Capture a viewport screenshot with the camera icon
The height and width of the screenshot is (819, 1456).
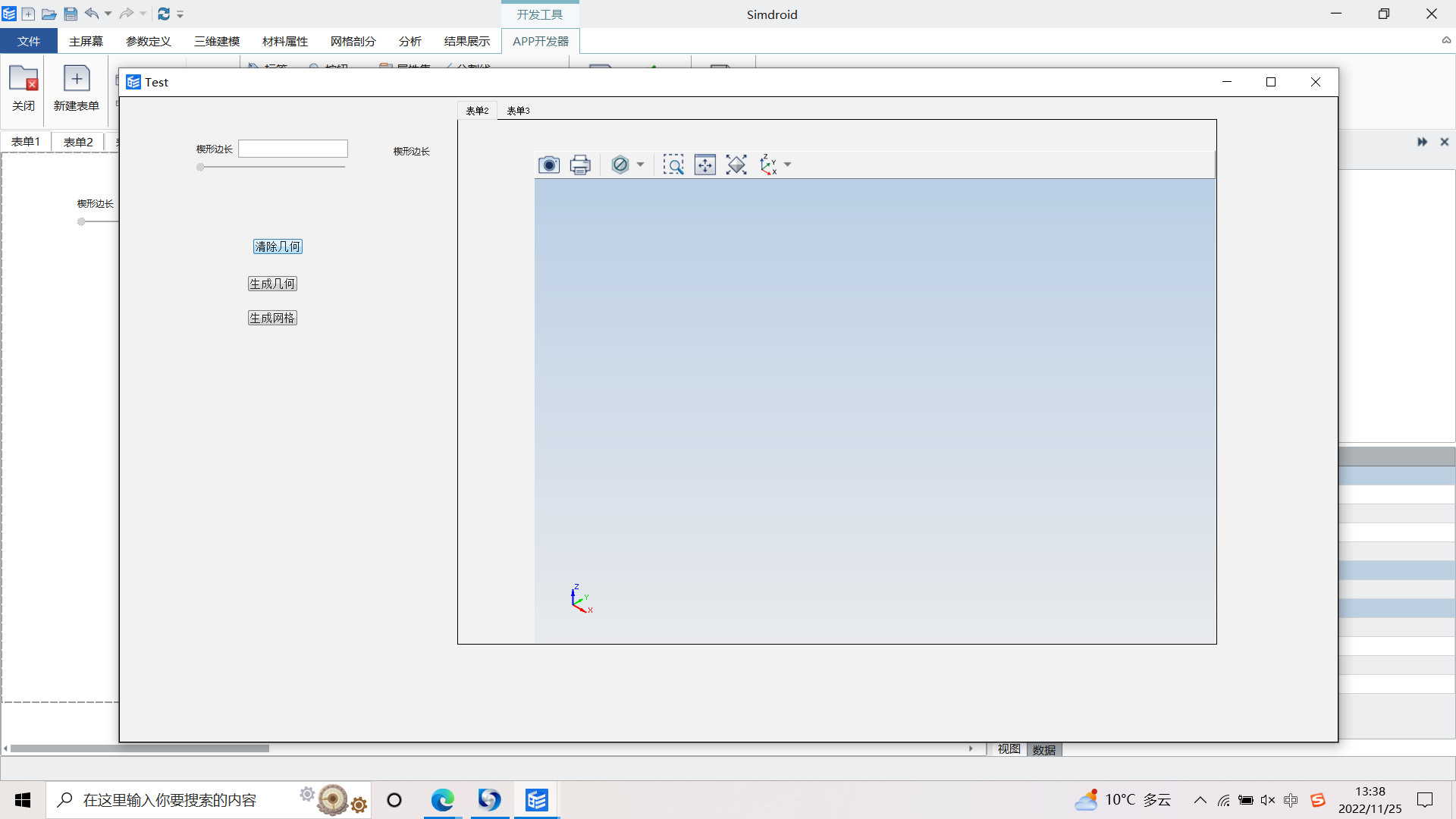pos(549,165)
